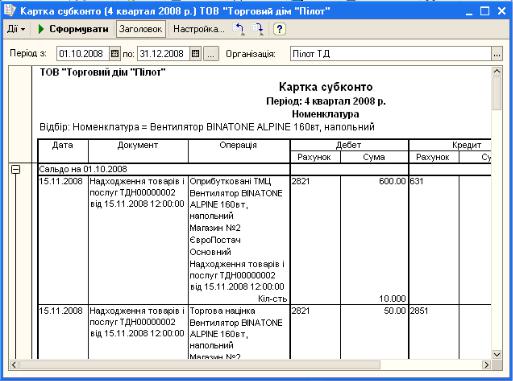Click debit account 2821 in Торгова націнка row

coord(301,311)
